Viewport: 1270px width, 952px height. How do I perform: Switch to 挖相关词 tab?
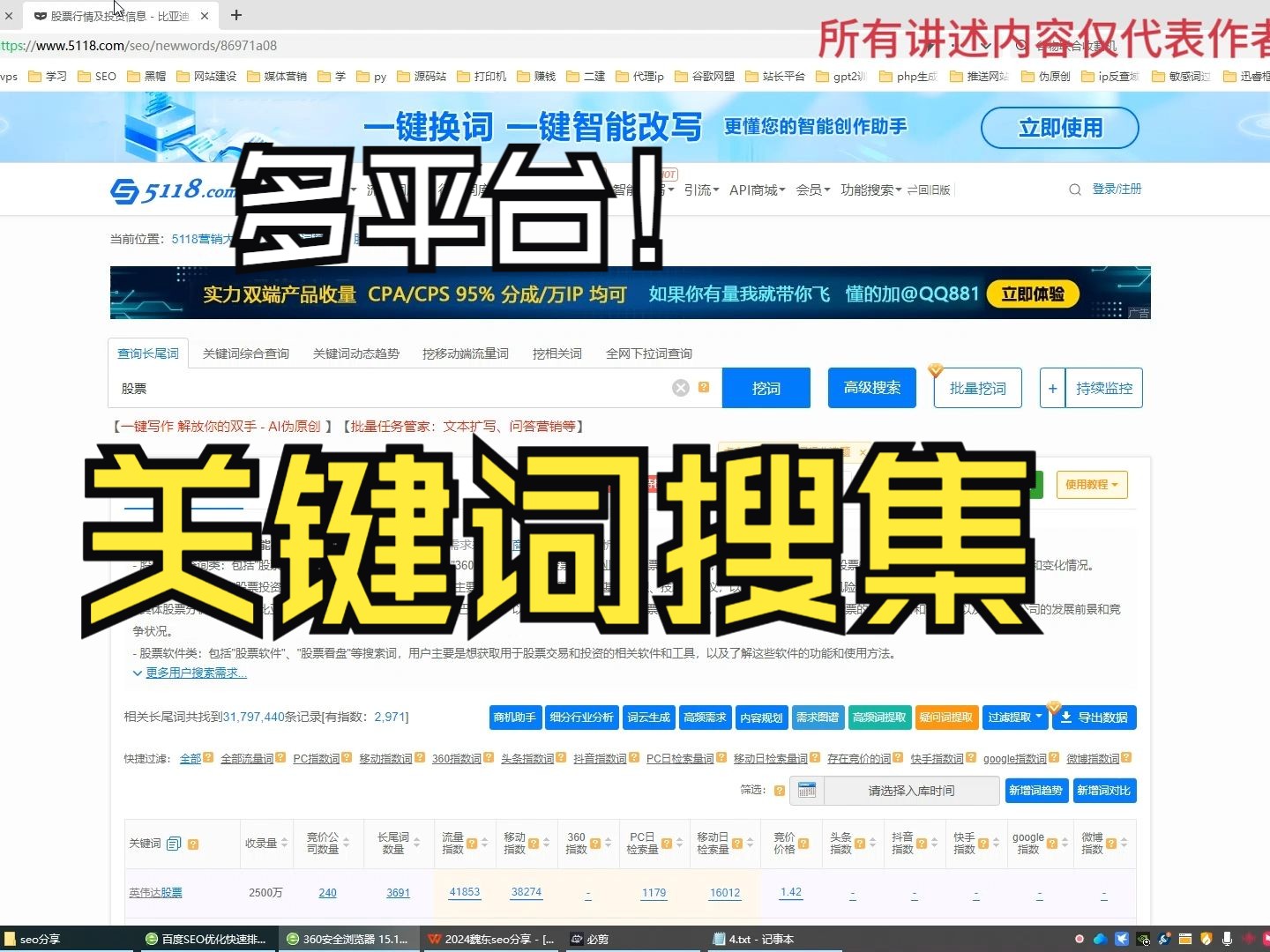557,353
